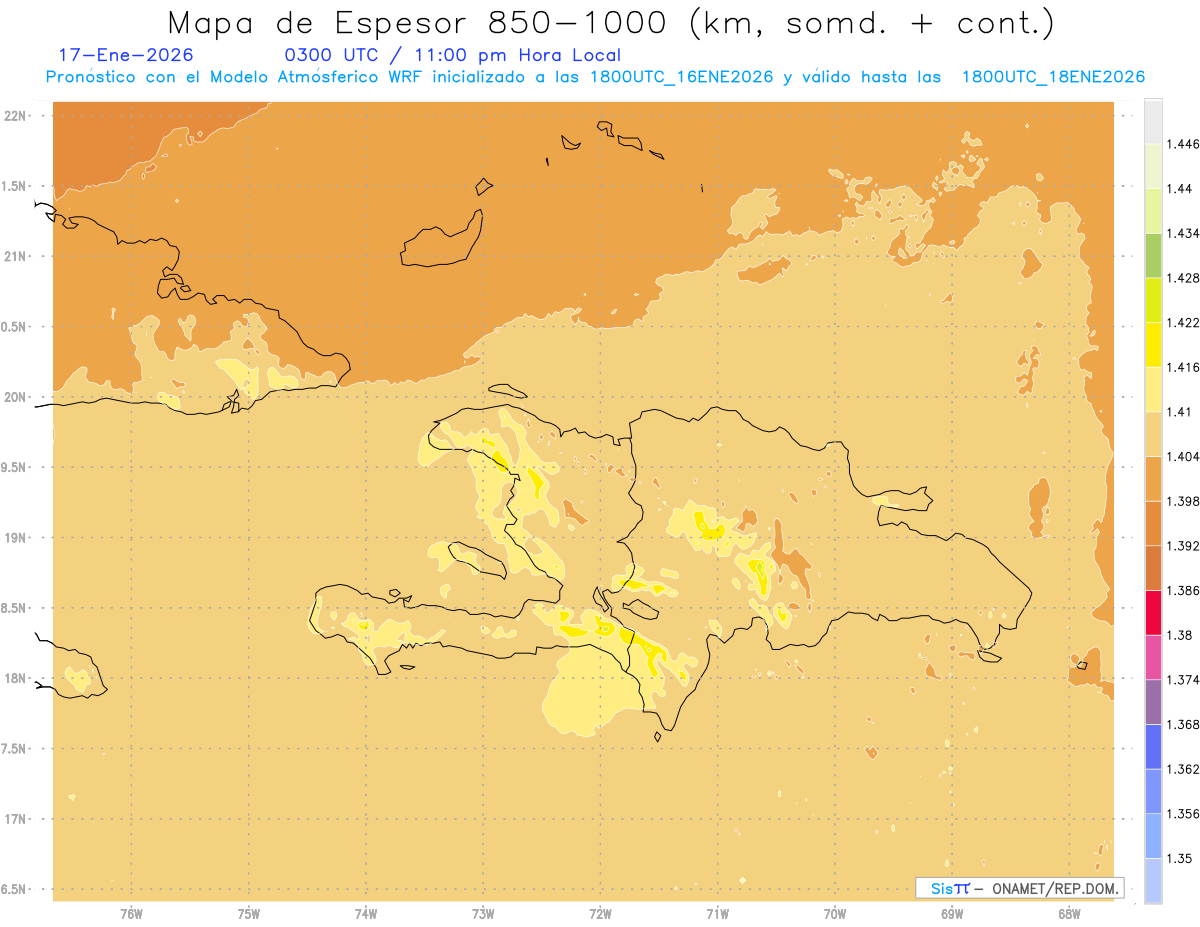Click the longitude label 74W
This screenshot has width=1200, height=927.
coord(366,914)
